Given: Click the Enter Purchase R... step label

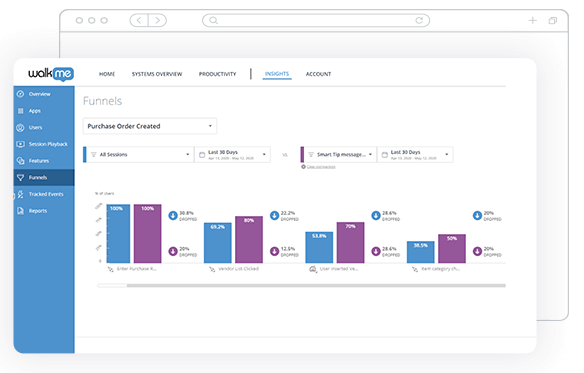Looking at the screenshot, I should point(137,269).
